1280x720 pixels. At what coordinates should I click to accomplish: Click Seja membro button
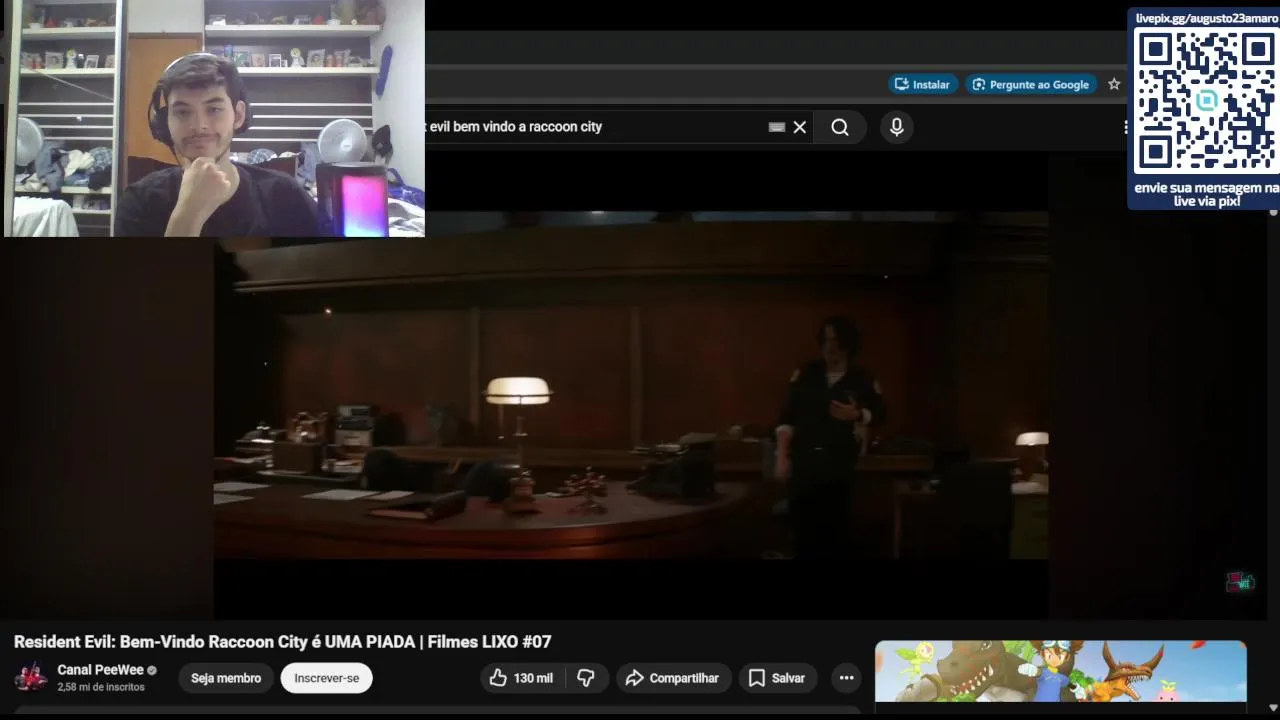point(226,678)
